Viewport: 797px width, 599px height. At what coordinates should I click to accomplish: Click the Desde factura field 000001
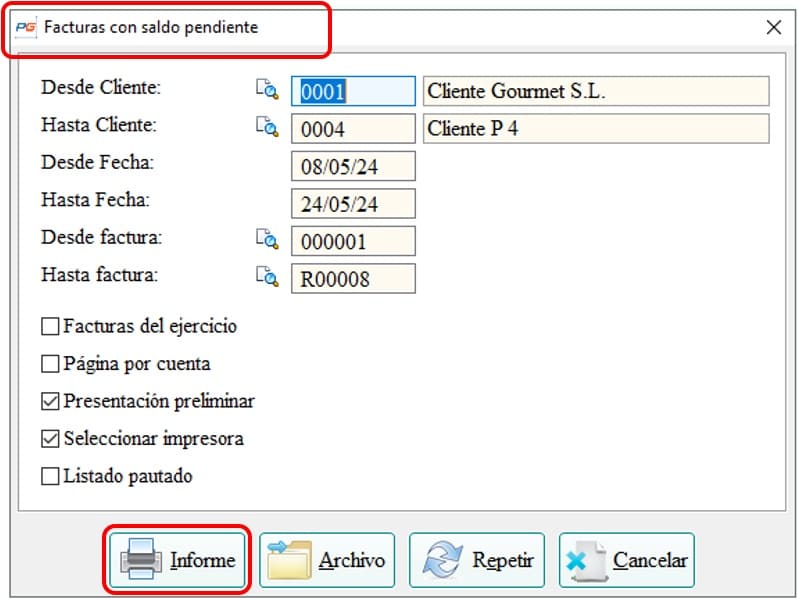click(x=353, y=241)
